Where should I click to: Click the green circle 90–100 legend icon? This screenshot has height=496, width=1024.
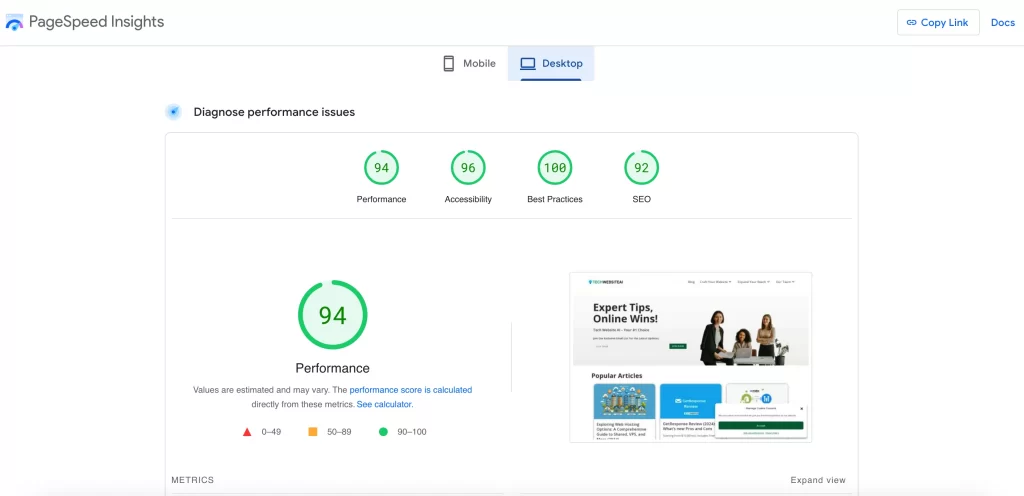point(383,432)
